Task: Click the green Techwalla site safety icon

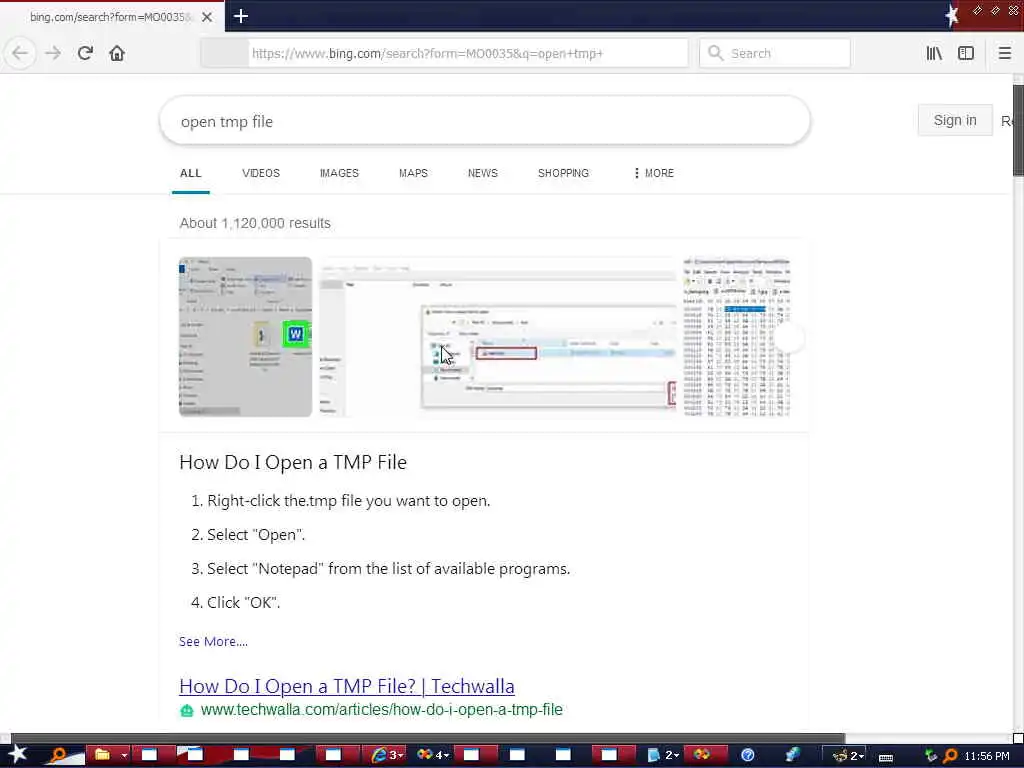Action: click(187, 711)
